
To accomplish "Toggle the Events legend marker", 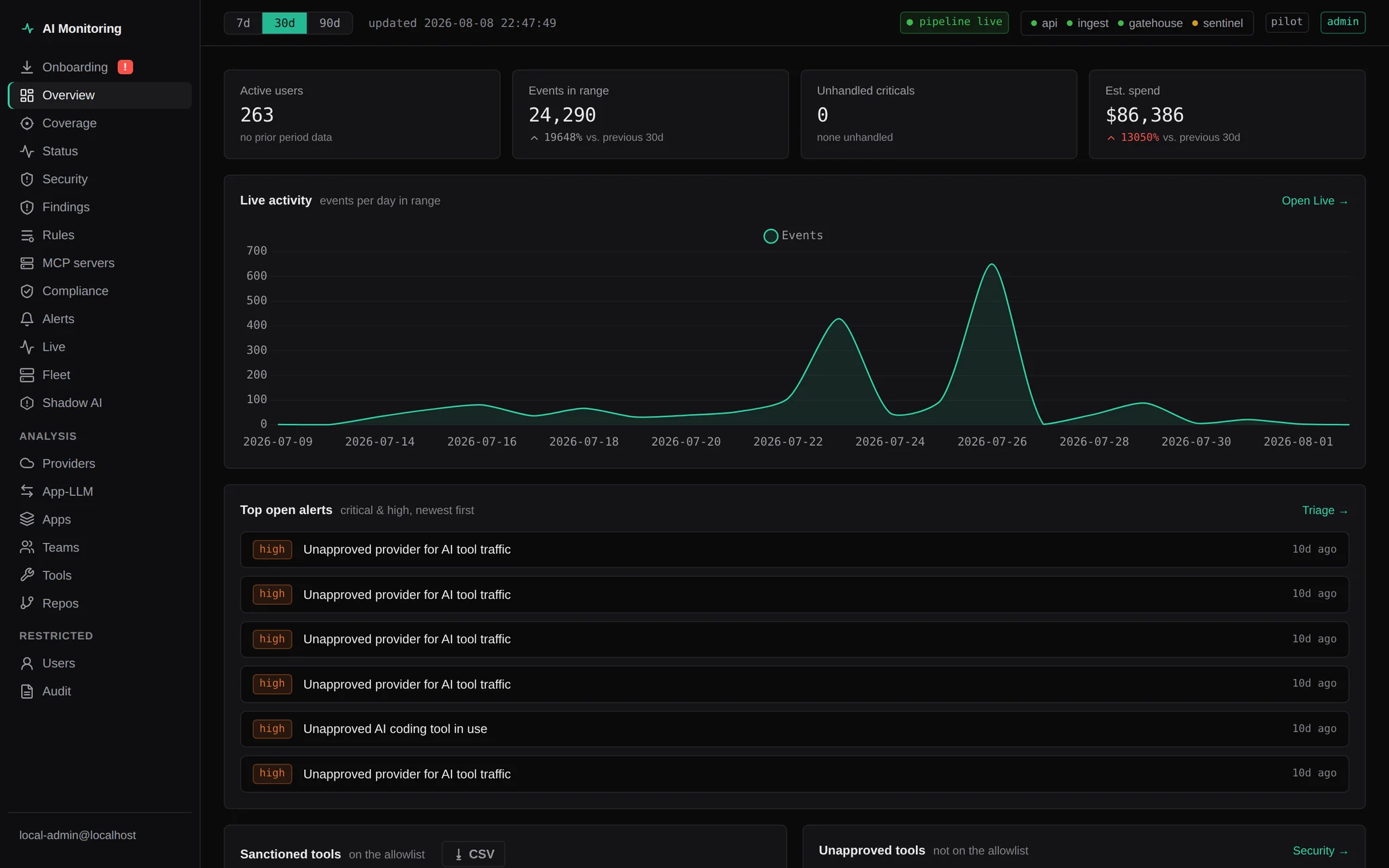I will pos(771,236).
